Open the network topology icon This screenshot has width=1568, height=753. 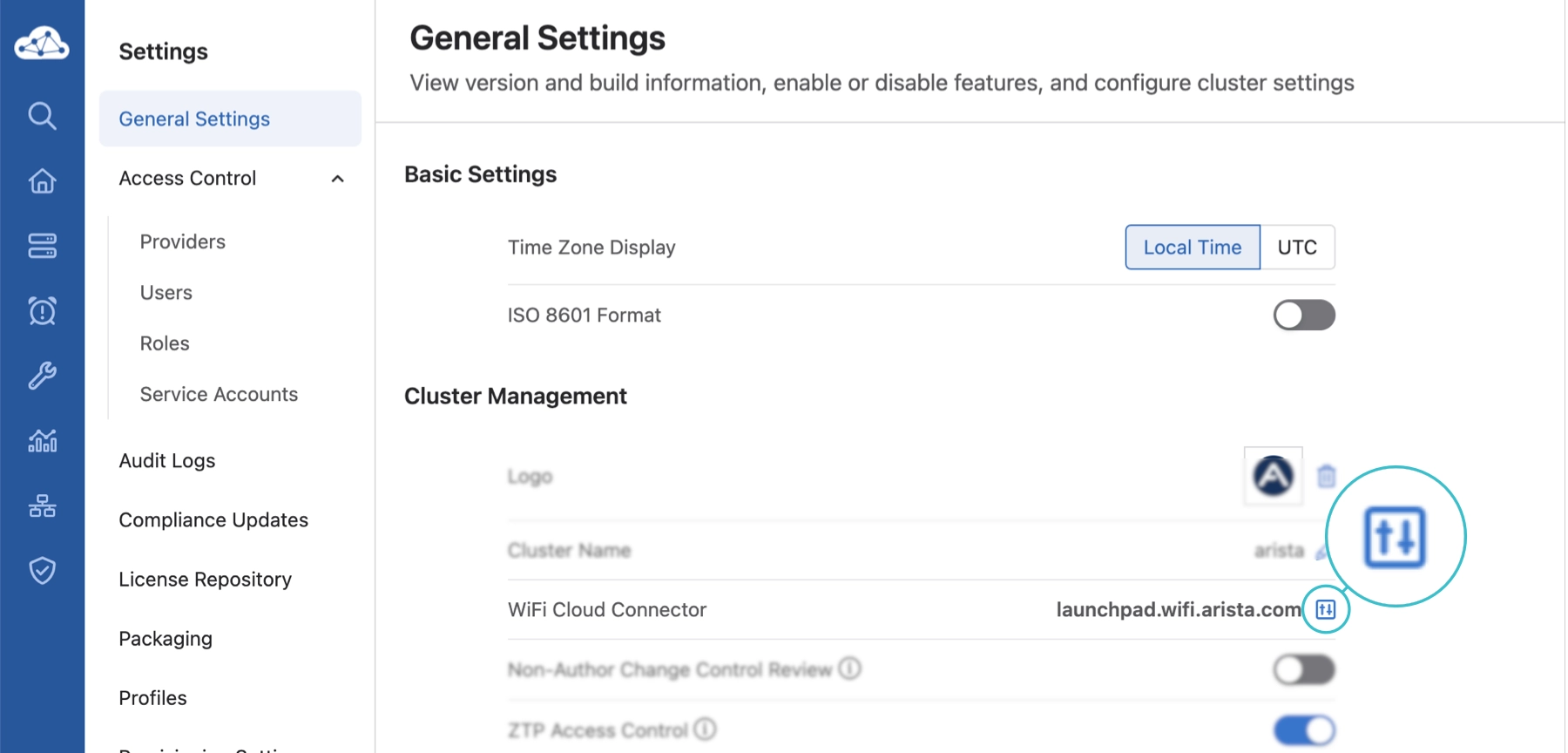[42, 505]
